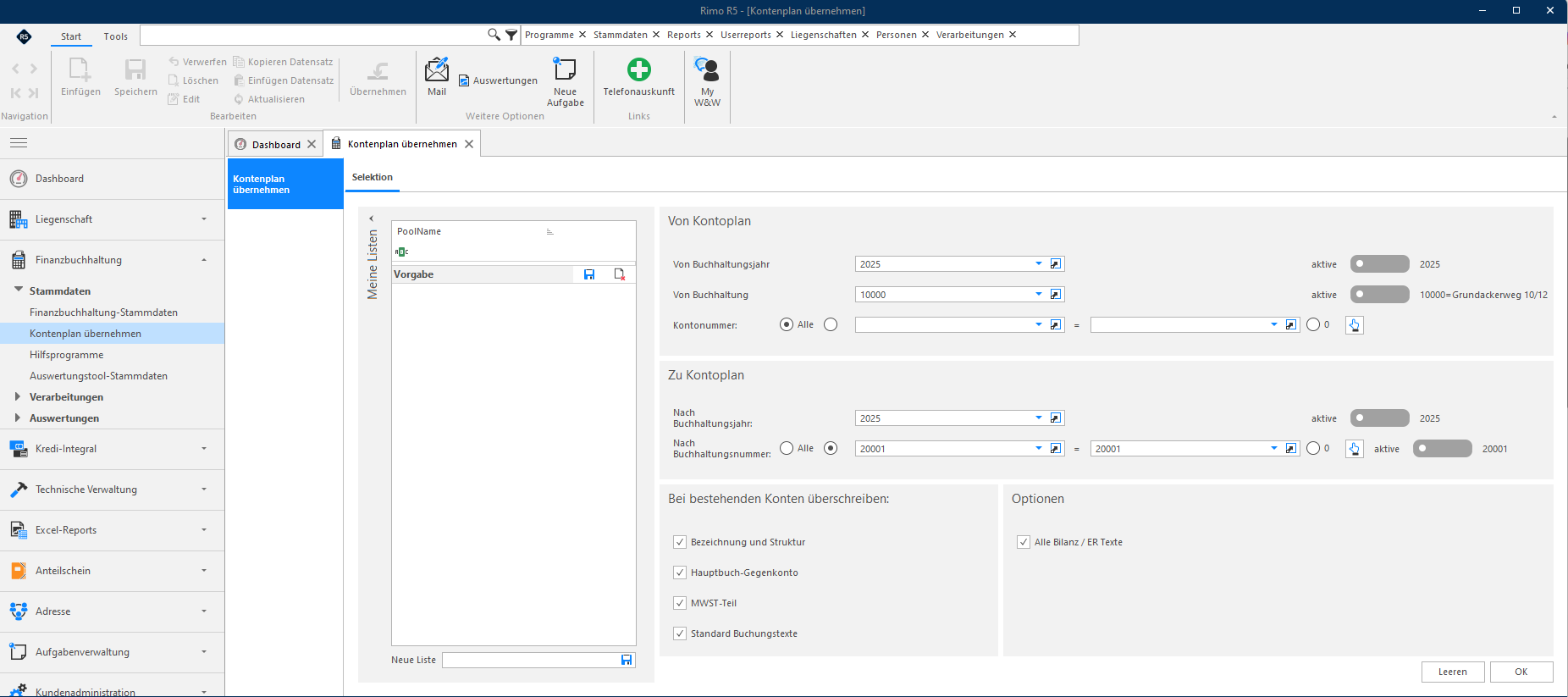The width and height of the screenshot is (1568, 697).
Task: Toggle the MWST-Teil checkbox
Action: tap(680, 603)
